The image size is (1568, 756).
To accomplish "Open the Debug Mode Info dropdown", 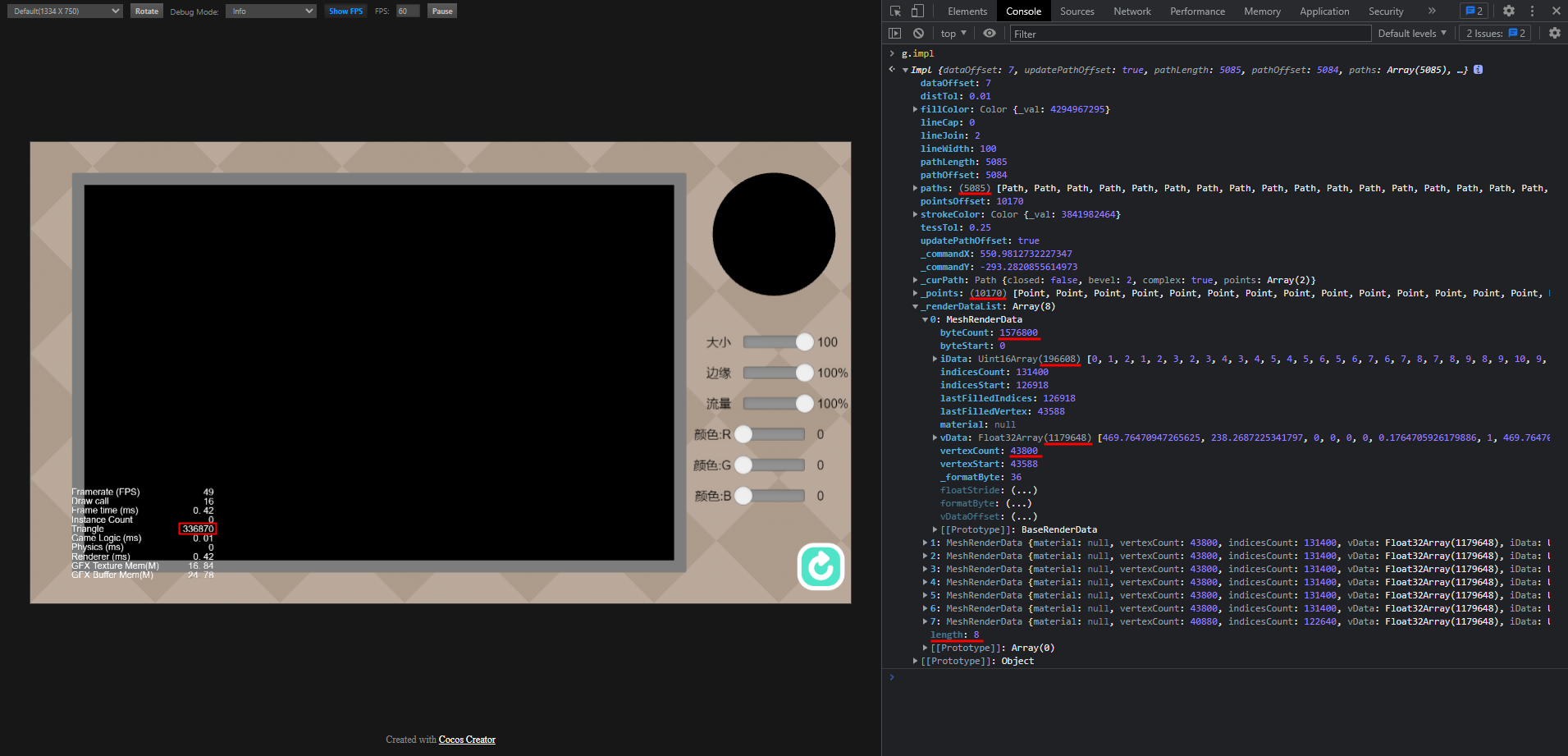I will 271,11.
